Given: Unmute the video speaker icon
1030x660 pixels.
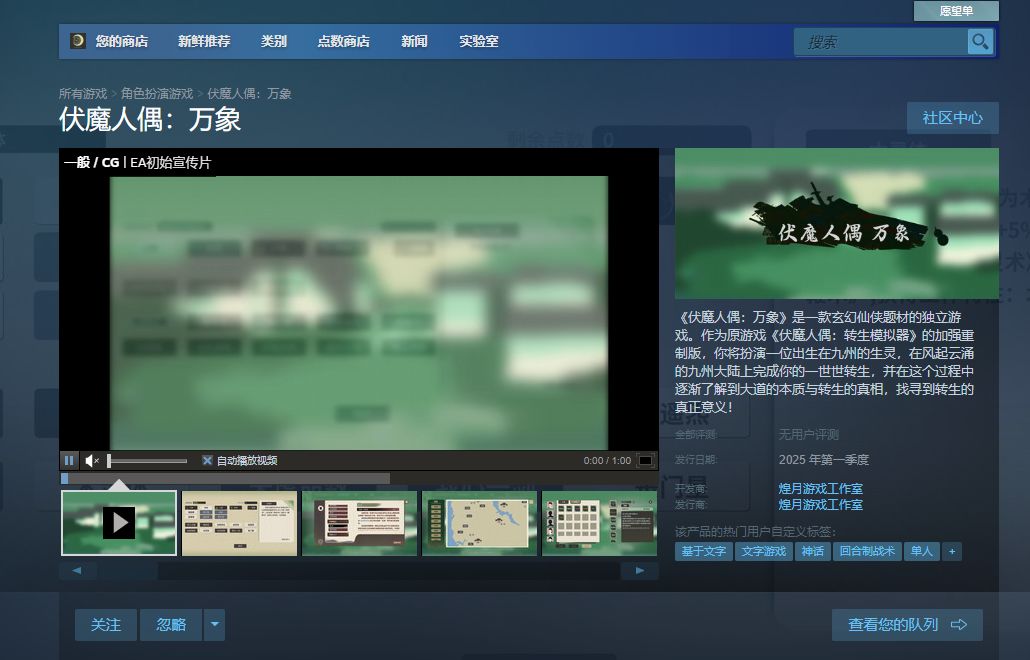Looking at the screenshot, I should pyautogui.click(x=92, y=460).
